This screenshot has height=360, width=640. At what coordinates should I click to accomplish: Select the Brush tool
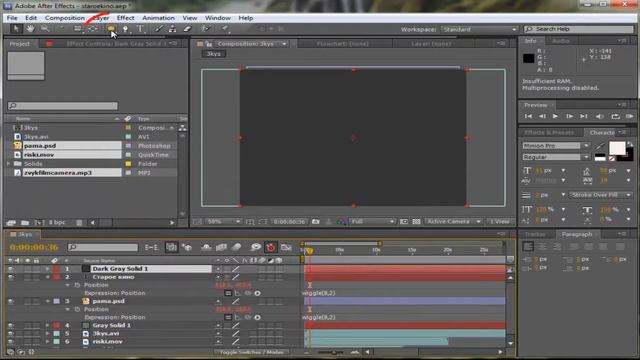pyautogui.click(x=158, y=29)
